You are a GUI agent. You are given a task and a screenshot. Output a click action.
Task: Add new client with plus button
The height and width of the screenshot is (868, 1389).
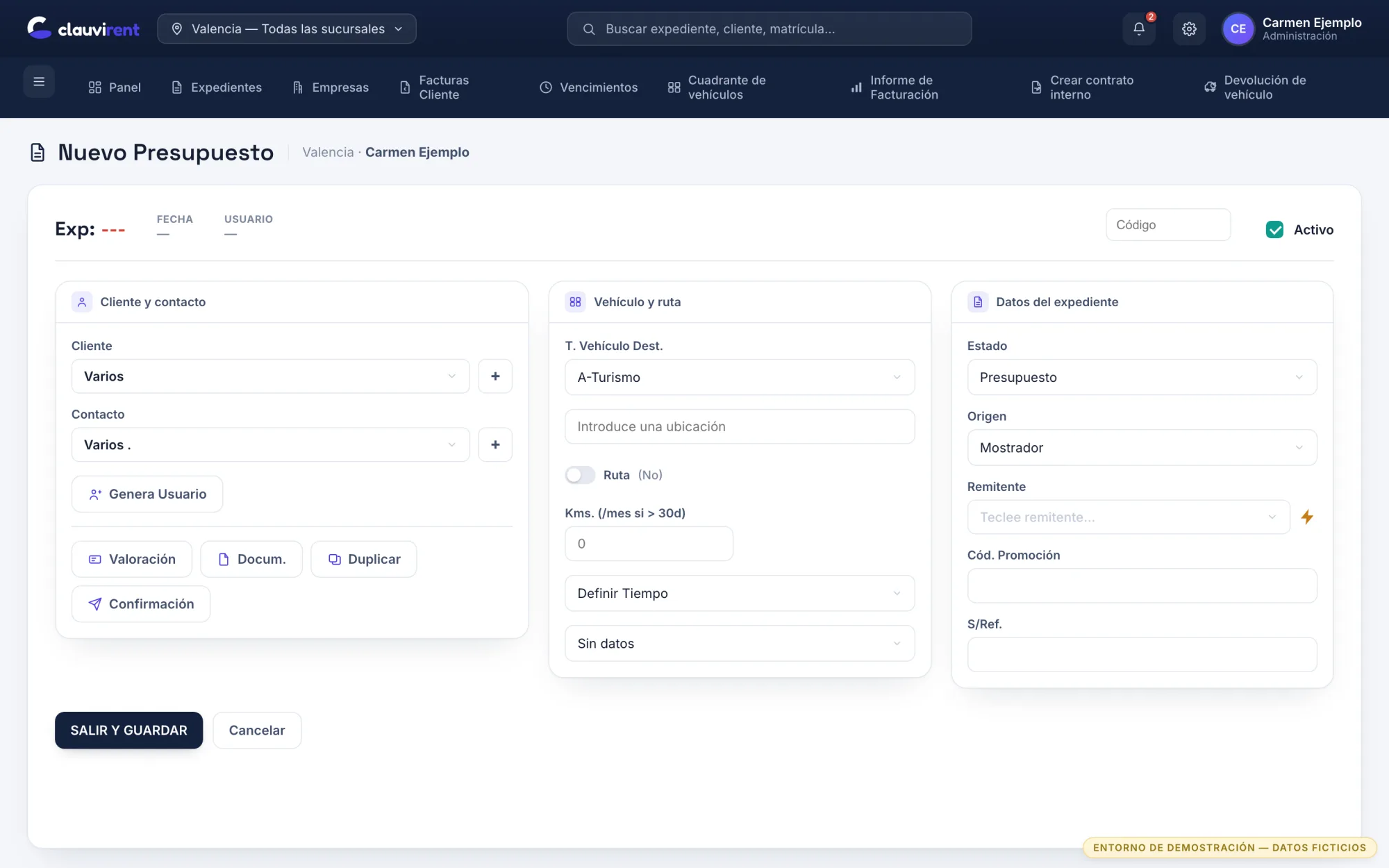(495, 376)
